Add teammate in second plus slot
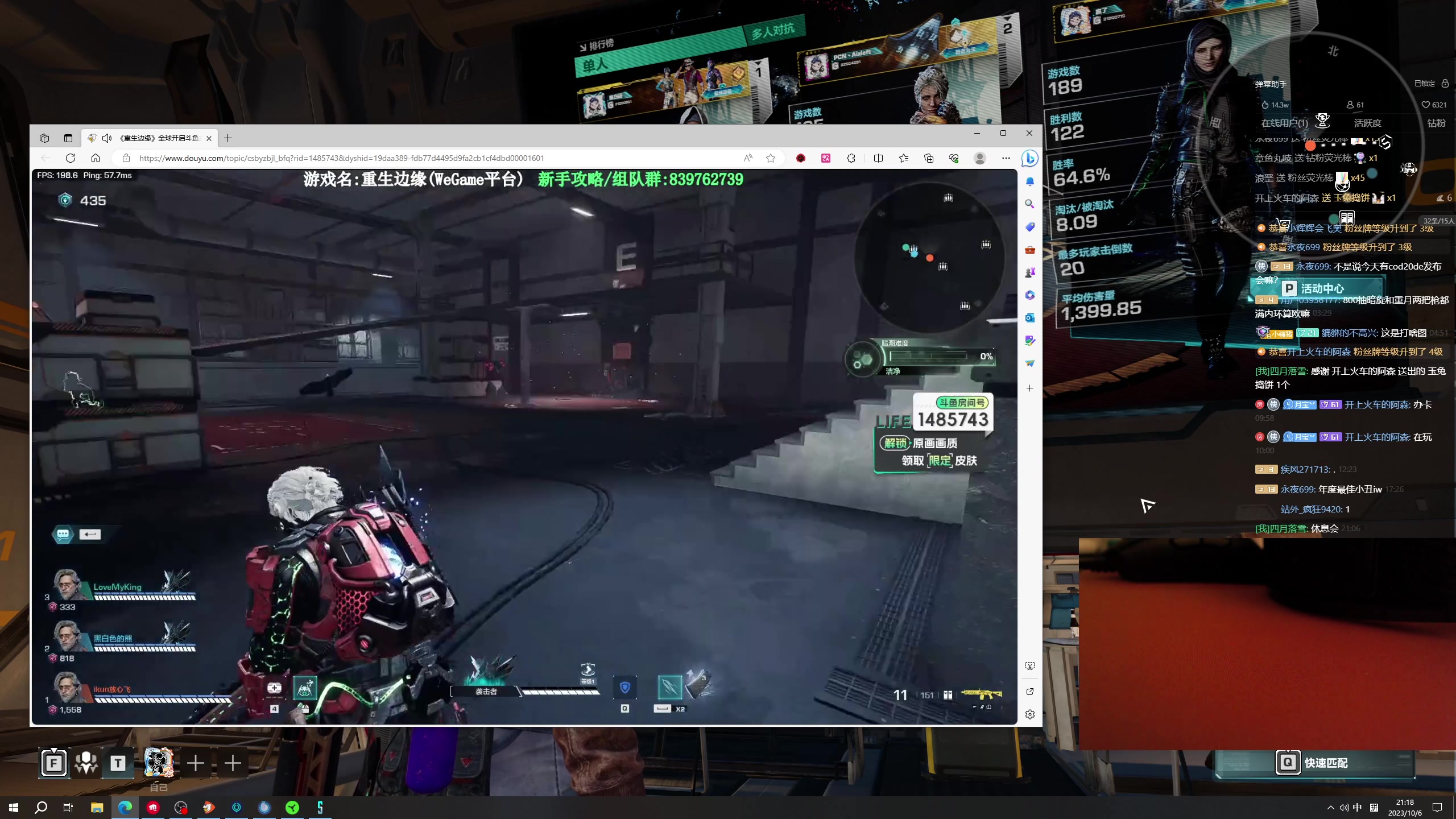 [x=233, y=763]
